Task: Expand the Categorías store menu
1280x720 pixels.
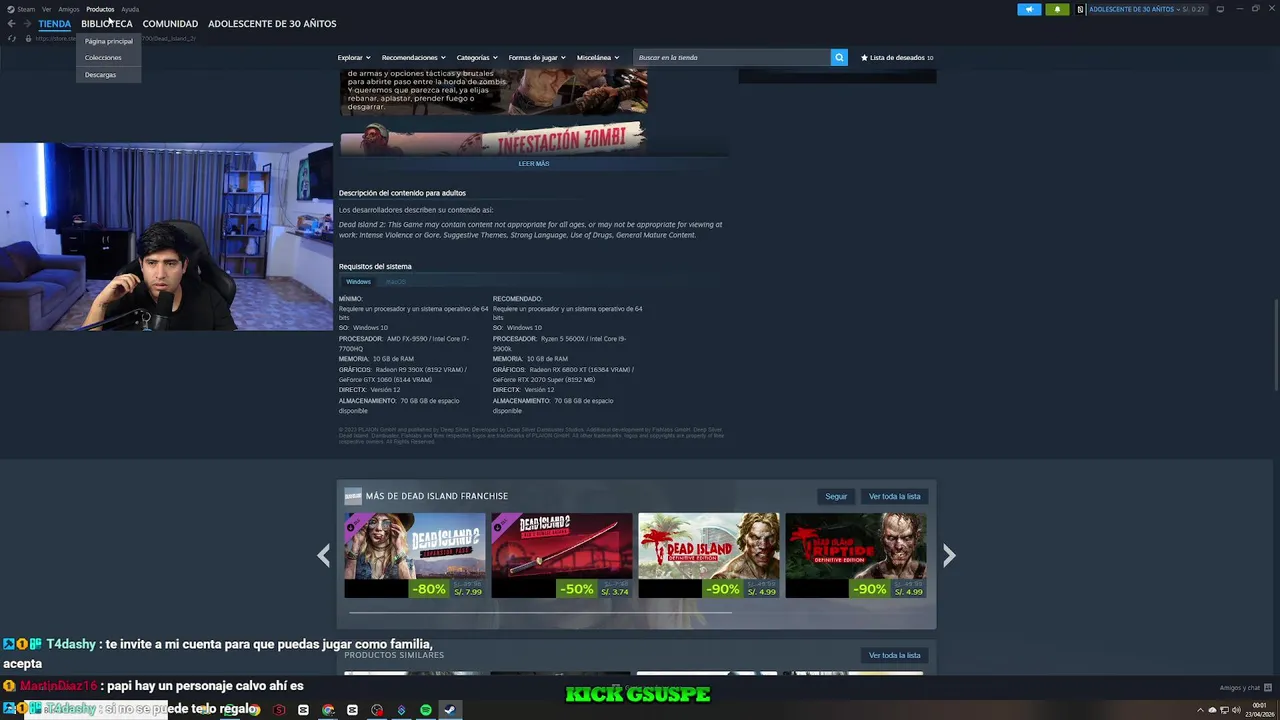Action: click(477, 57)
